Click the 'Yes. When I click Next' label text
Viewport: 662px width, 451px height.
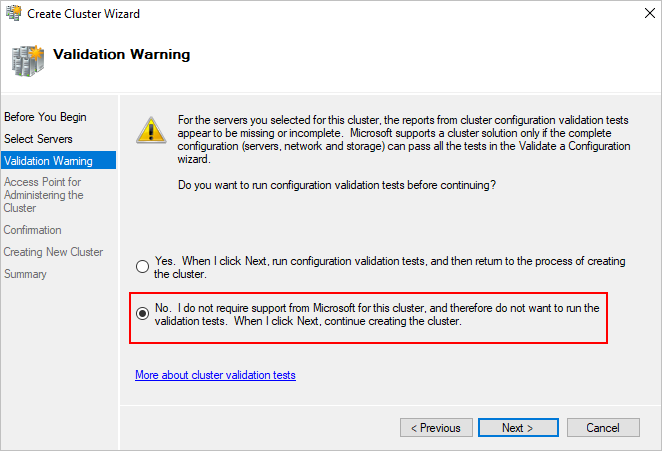(389, 267)
